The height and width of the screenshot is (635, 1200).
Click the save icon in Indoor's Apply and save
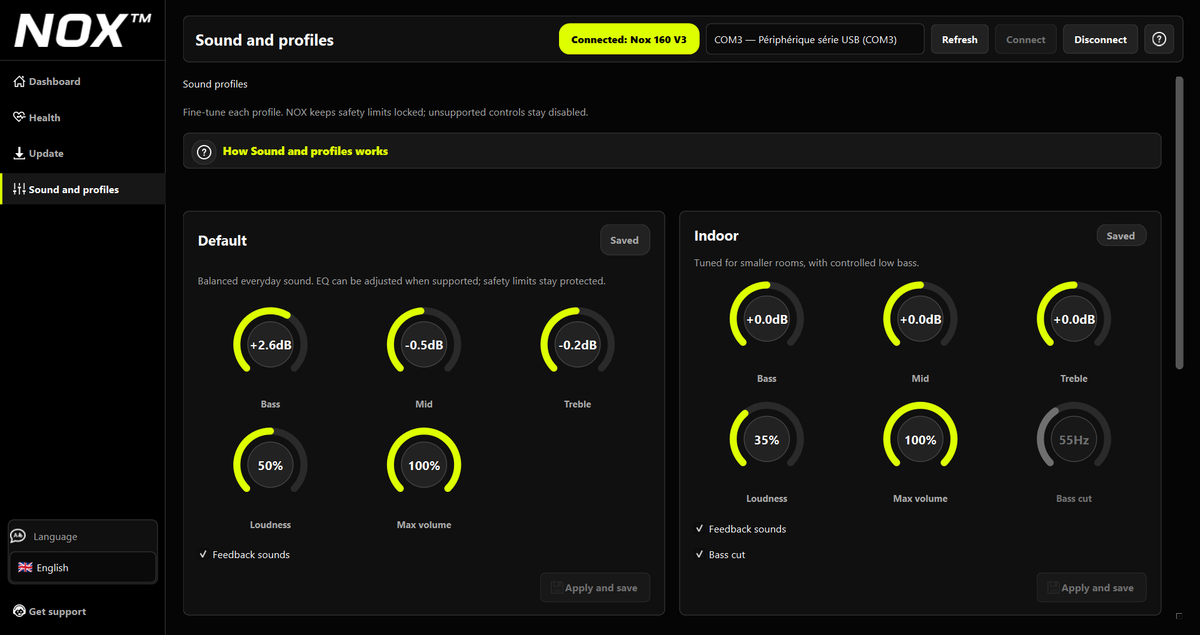click(x=1051, y=588)
